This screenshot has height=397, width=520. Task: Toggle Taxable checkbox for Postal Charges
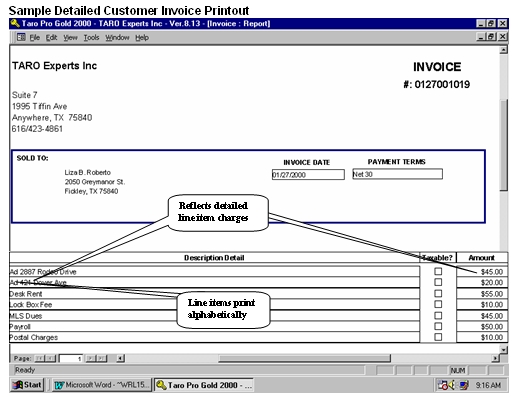click(438, 337)
